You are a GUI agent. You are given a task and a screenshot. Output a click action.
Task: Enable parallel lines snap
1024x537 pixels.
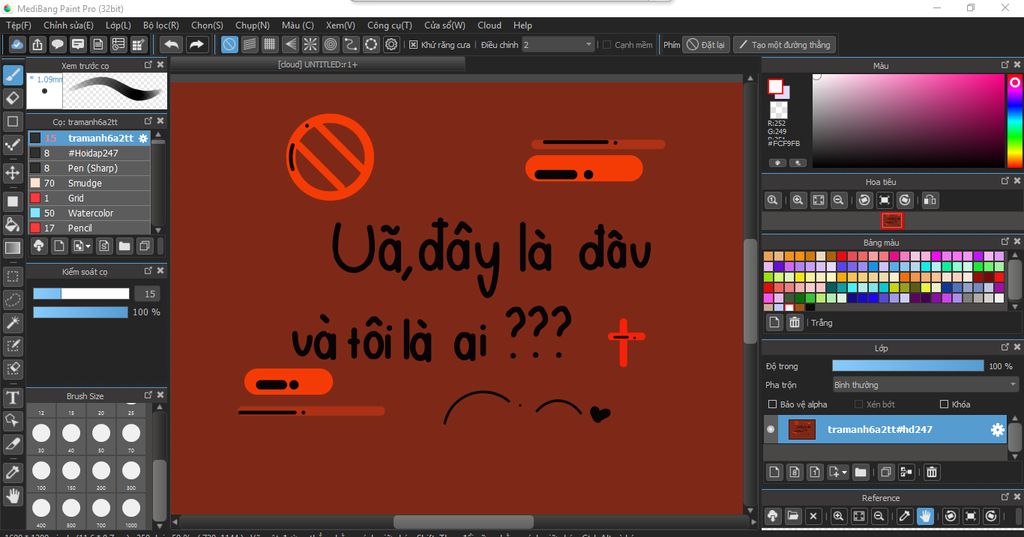click(x=249, y=44)
